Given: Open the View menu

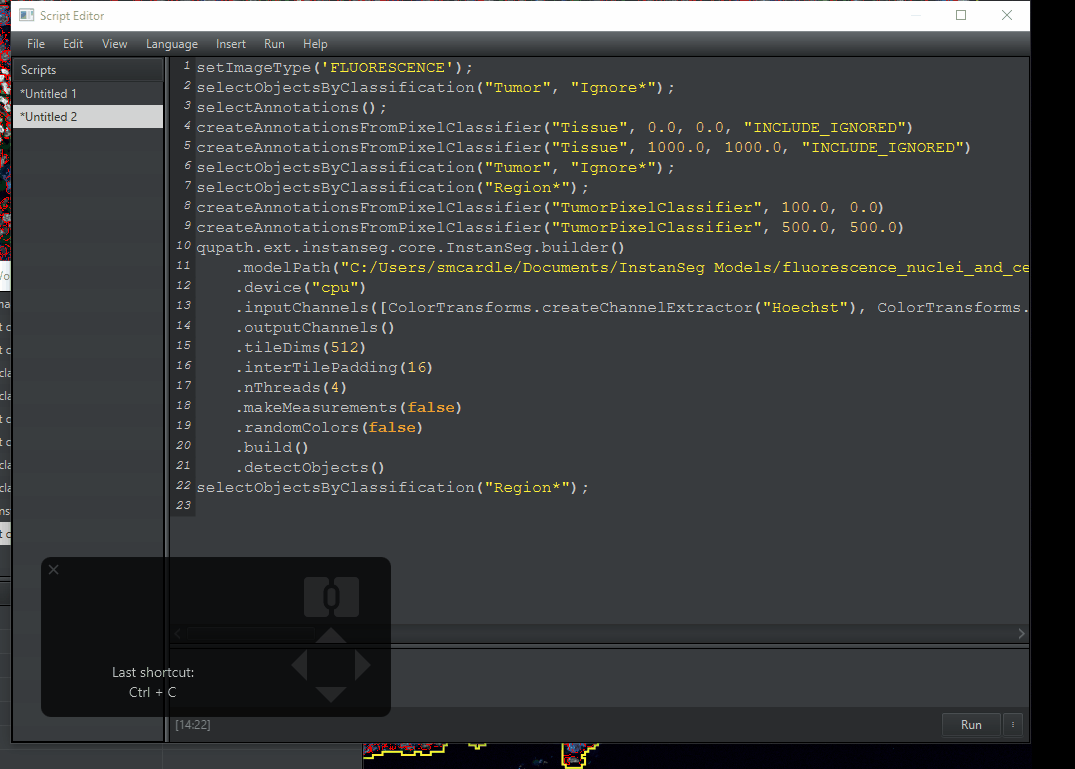Looking at the screenshot, I should (x=114, y=43).
